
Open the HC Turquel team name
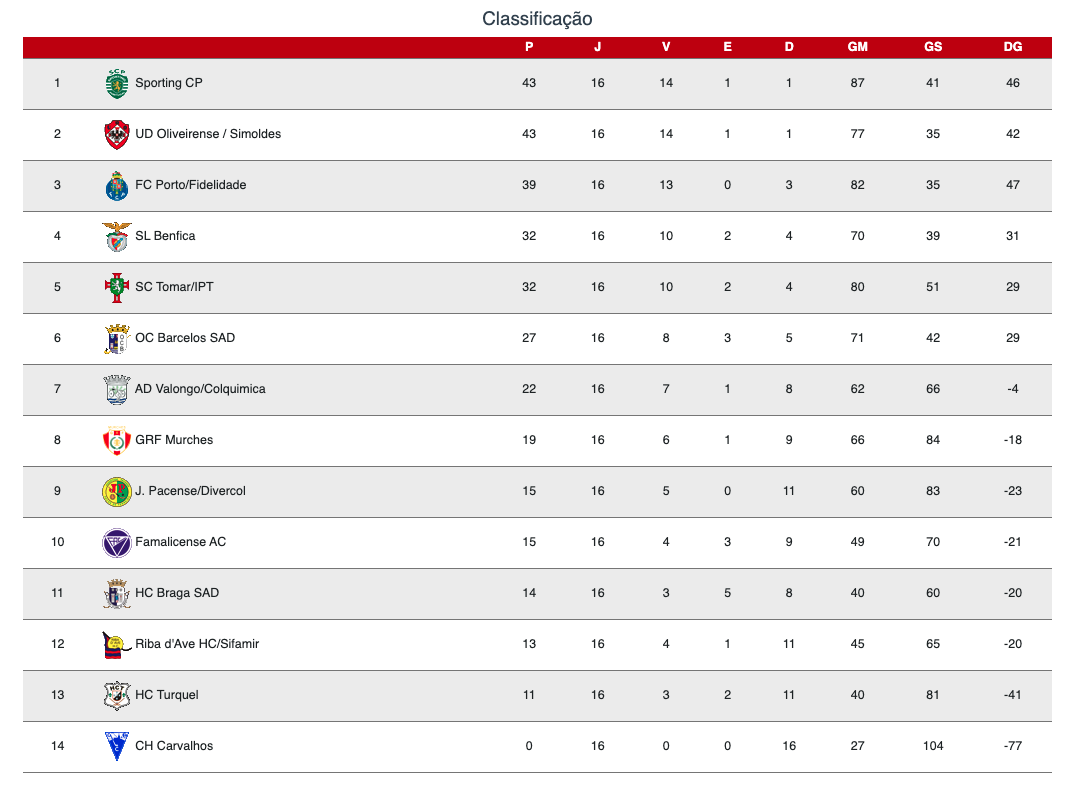[x=167, y=695]
